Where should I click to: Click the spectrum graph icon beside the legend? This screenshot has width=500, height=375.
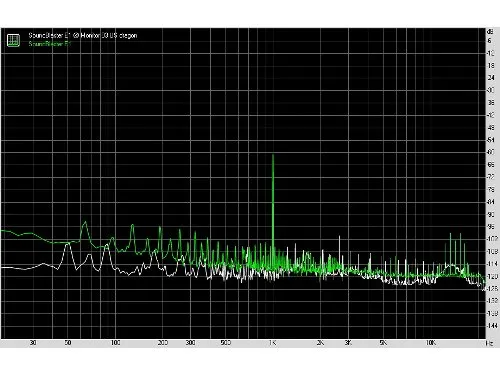coord(13,40)
